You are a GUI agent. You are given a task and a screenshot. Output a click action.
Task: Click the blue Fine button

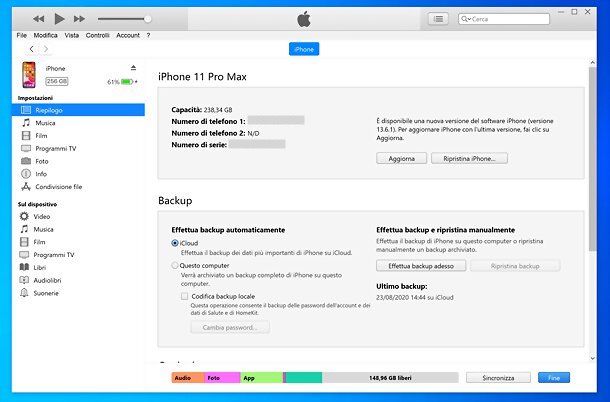(554, 377)
